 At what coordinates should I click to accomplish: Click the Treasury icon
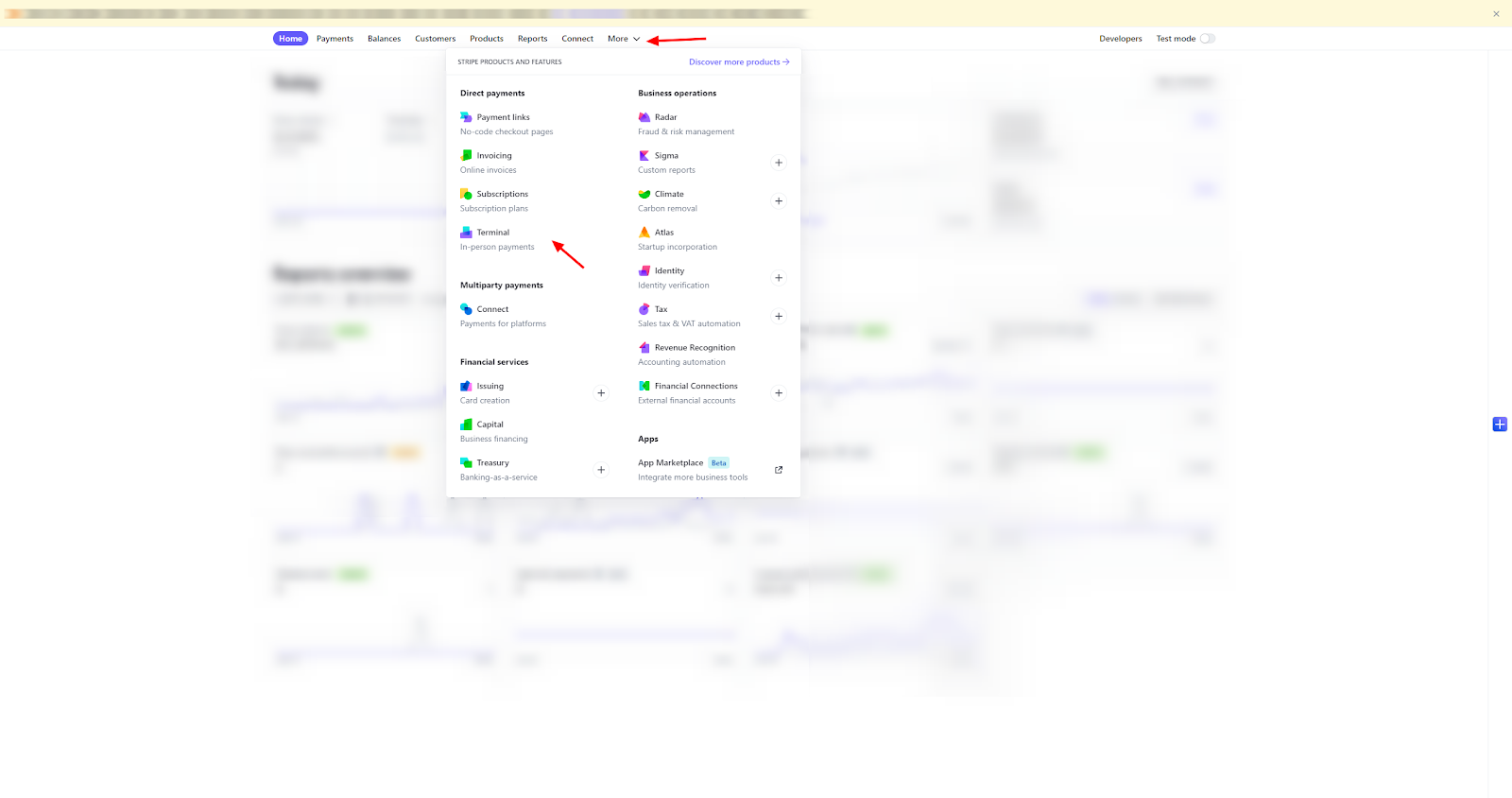(x=466, y=462)
